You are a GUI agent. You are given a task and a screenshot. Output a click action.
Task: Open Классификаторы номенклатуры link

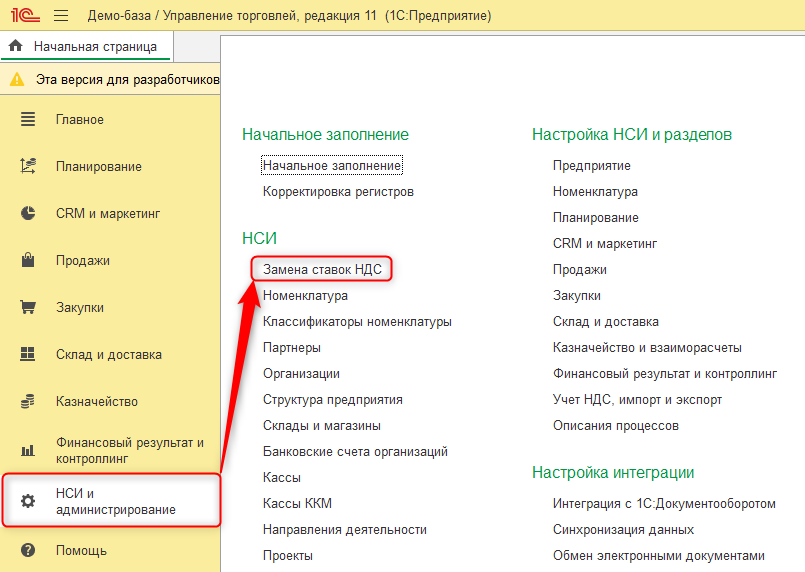point(357,321)
